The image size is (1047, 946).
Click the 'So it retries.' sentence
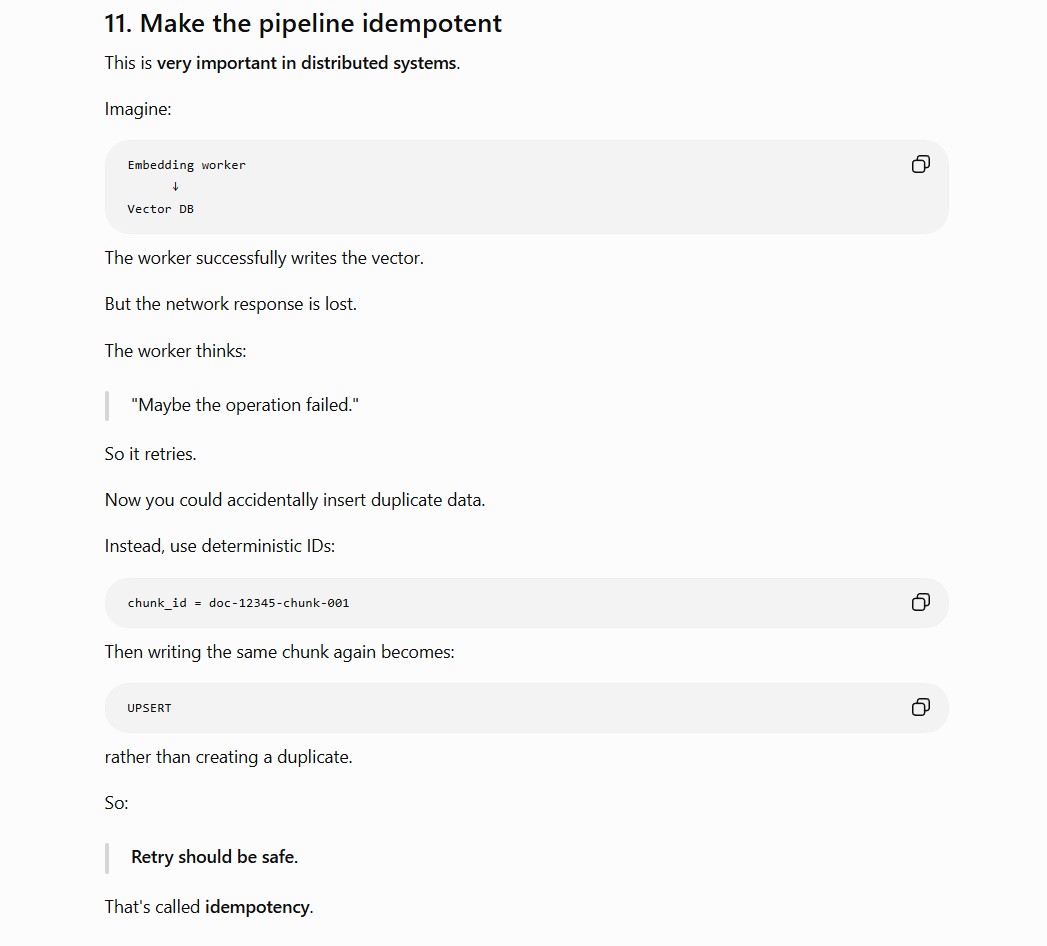click(150, 454)
